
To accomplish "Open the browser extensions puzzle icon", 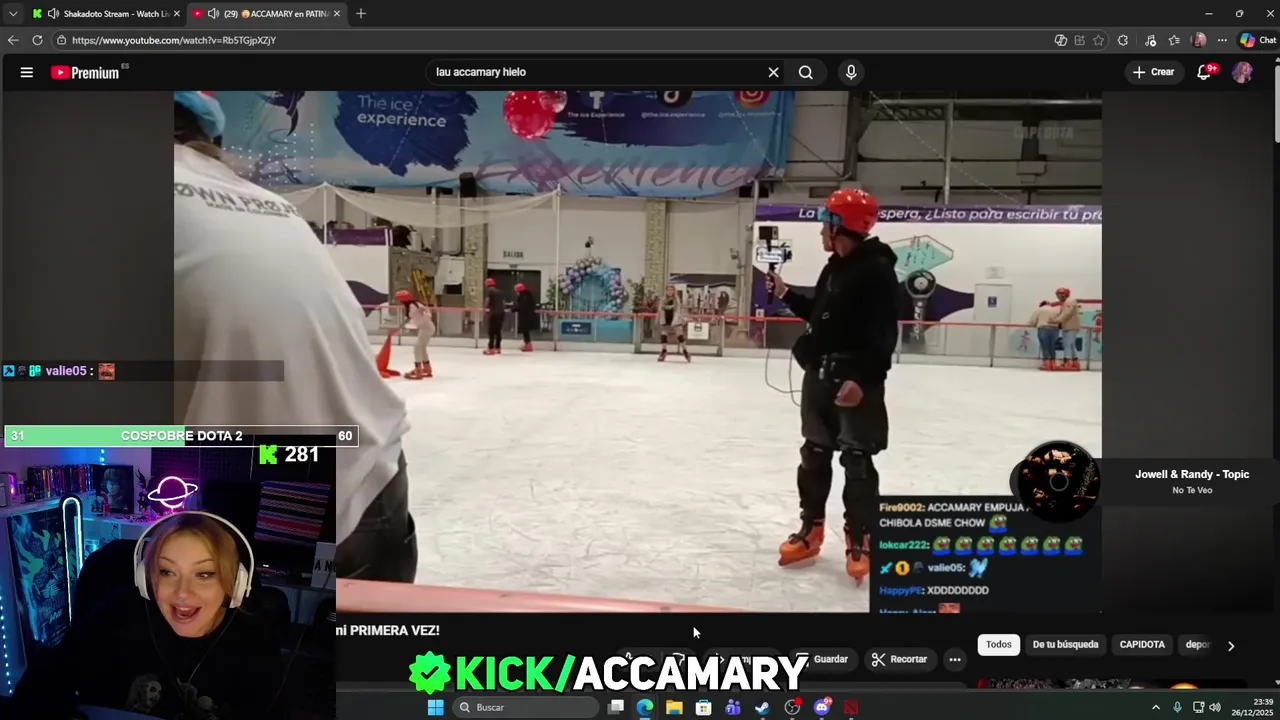I will 1123,40.
